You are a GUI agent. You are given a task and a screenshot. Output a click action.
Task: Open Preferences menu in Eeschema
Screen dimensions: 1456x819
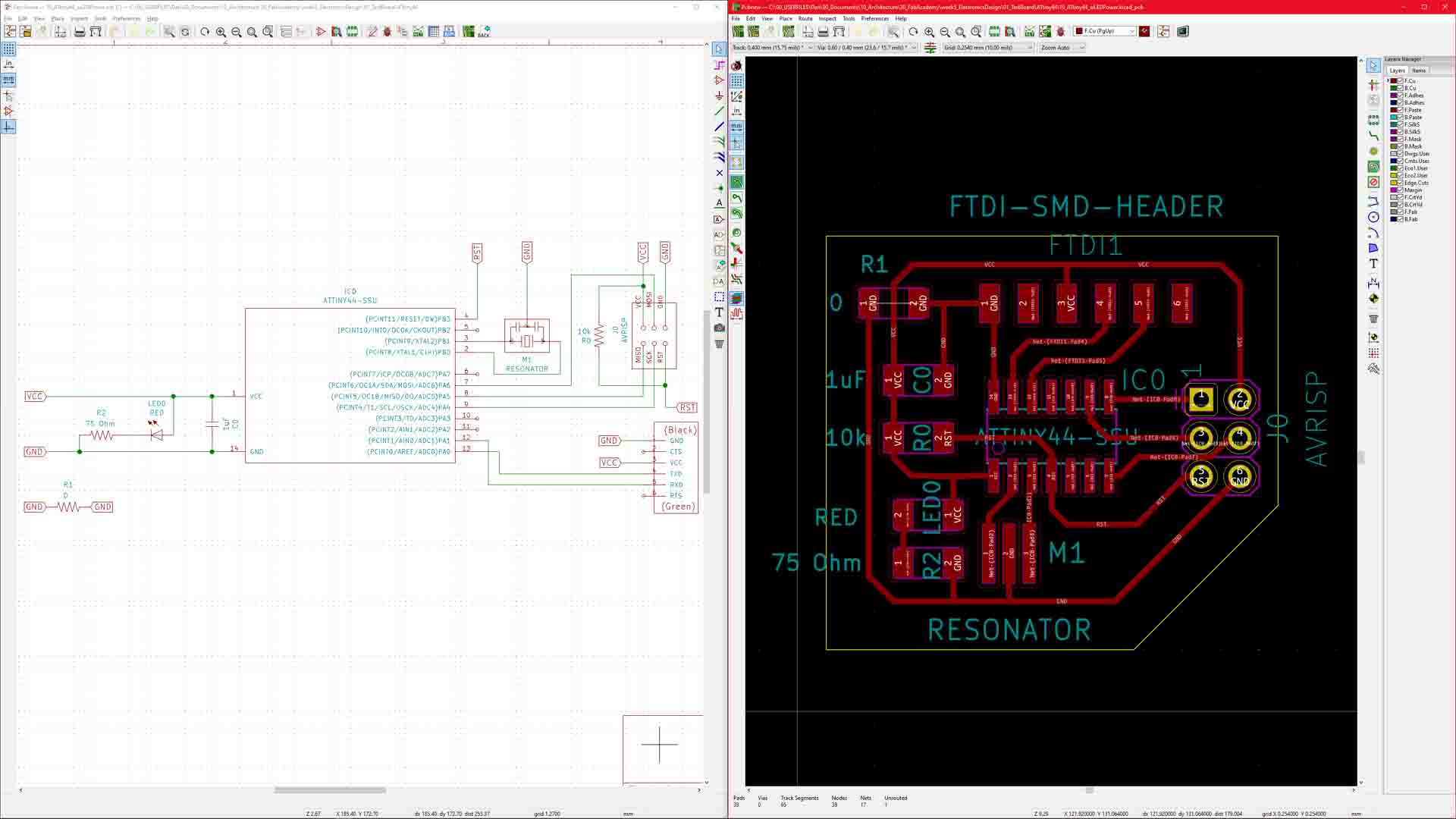coord(126,18)
